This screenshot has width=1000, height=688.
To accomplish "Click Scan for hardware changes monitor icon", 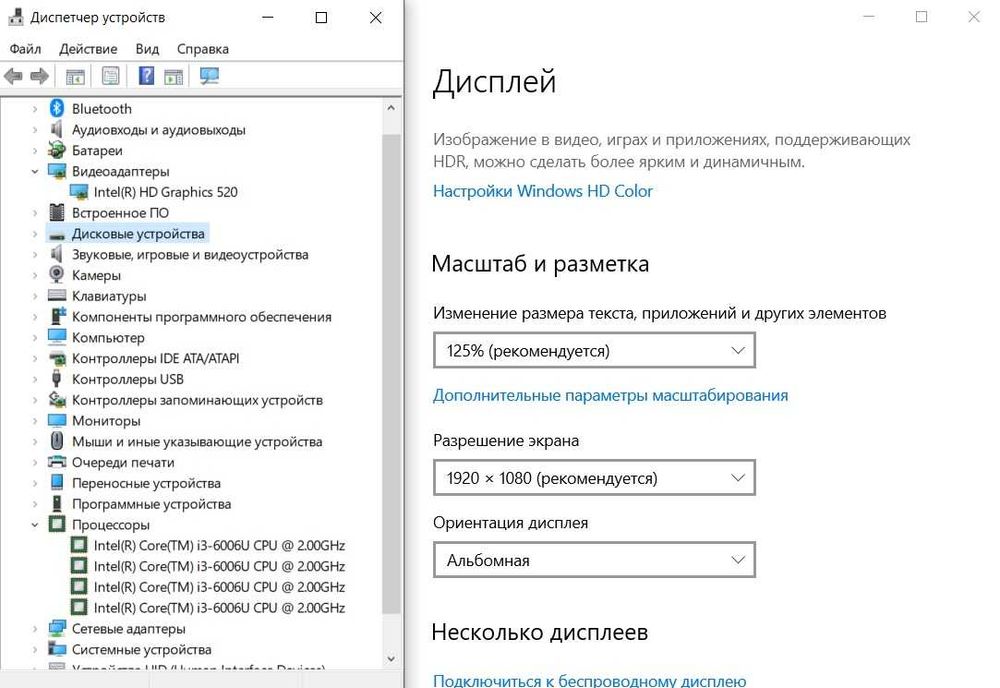I will (209, 77).
